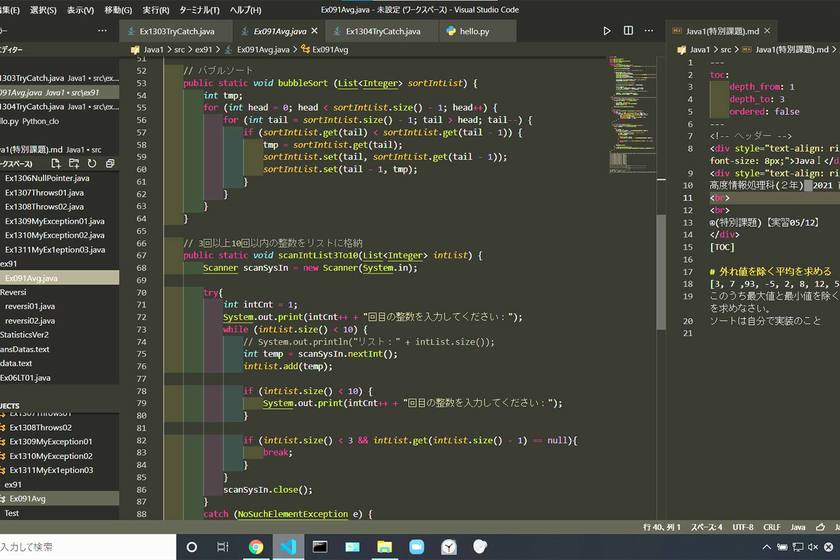Open reversi01.java in the file explorer
This screenshot has height=560, width=840.
click(x=30, y=306)
